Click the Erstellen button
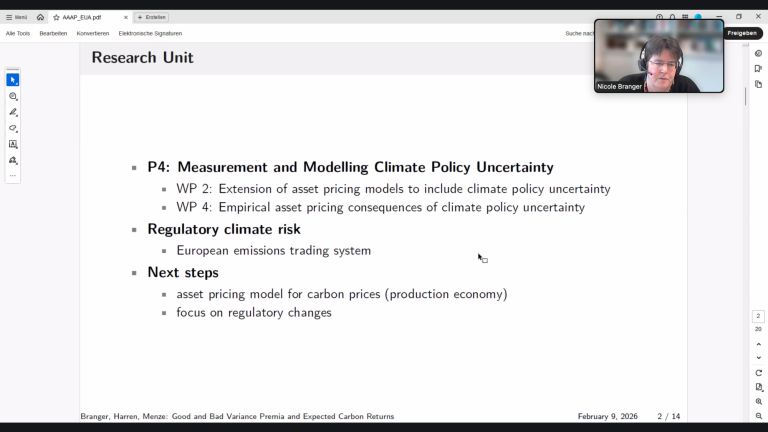The image size is (768, 432). click(x=151, y=17)
